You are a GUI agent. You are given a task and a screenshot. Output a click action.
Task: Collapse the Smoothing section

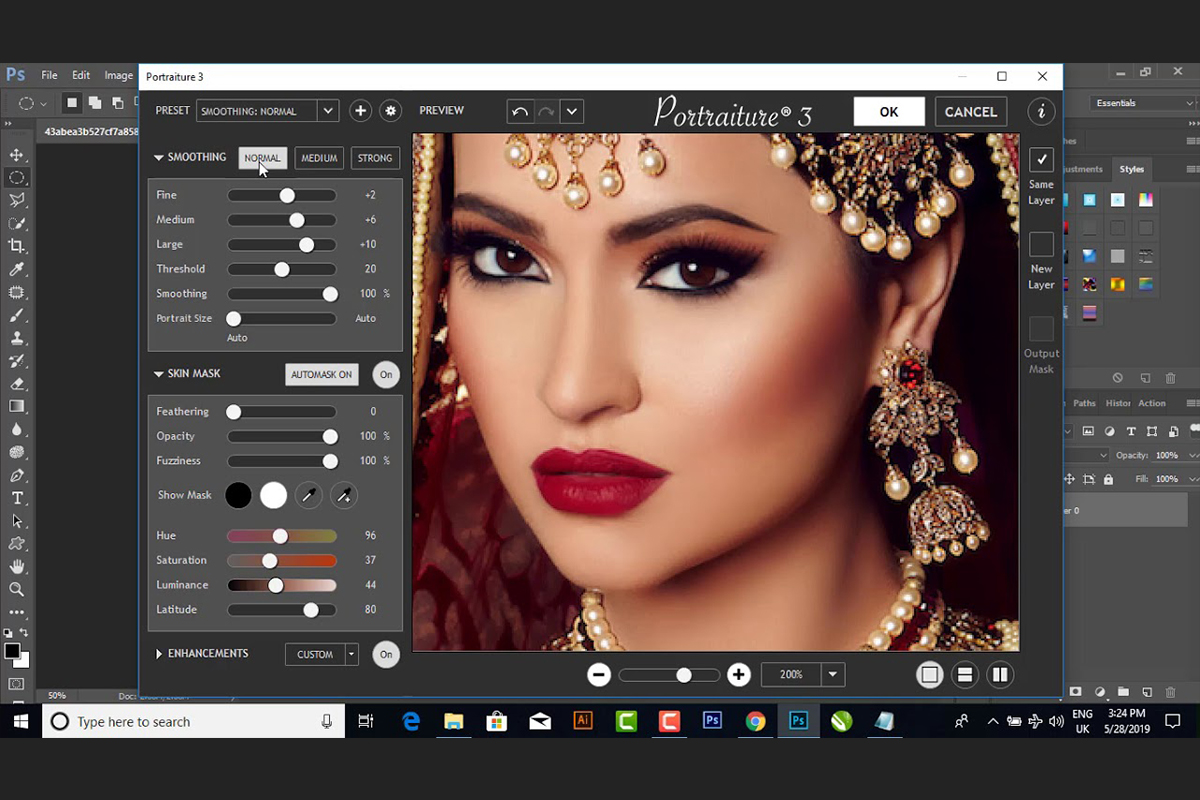click(x=159, y=158)
